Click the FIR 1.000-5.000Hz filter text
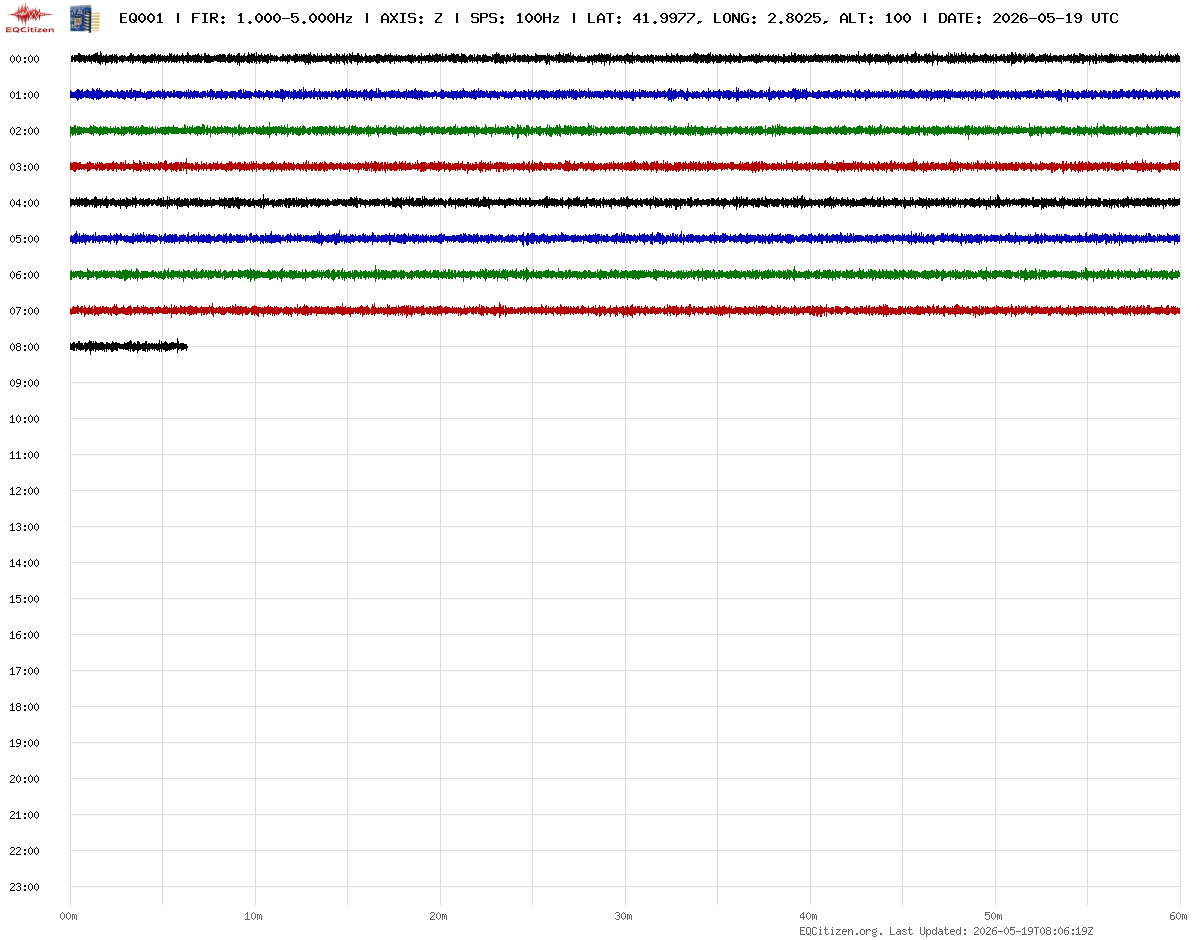 pos(272,18)
